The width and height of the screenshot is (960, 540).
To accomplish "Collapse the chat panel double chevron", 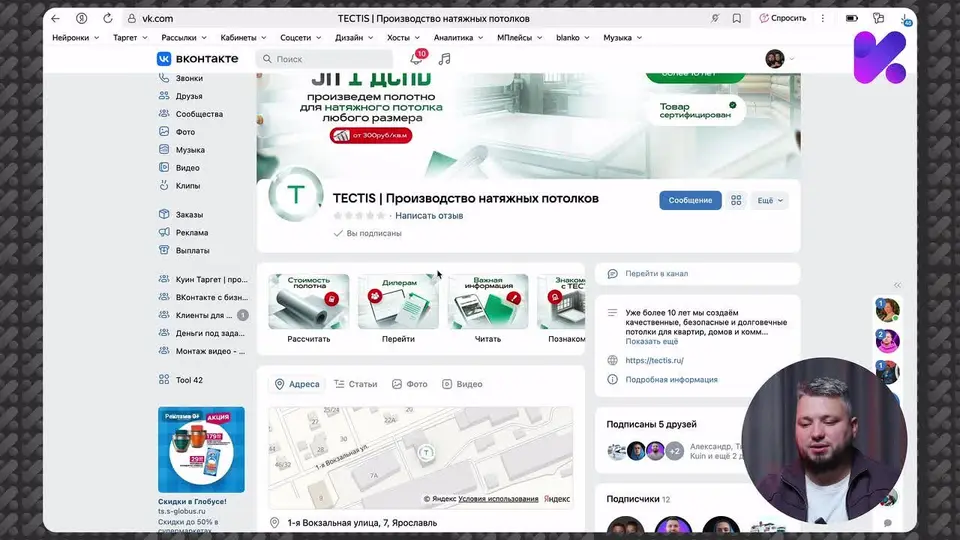I will point(897,285).
